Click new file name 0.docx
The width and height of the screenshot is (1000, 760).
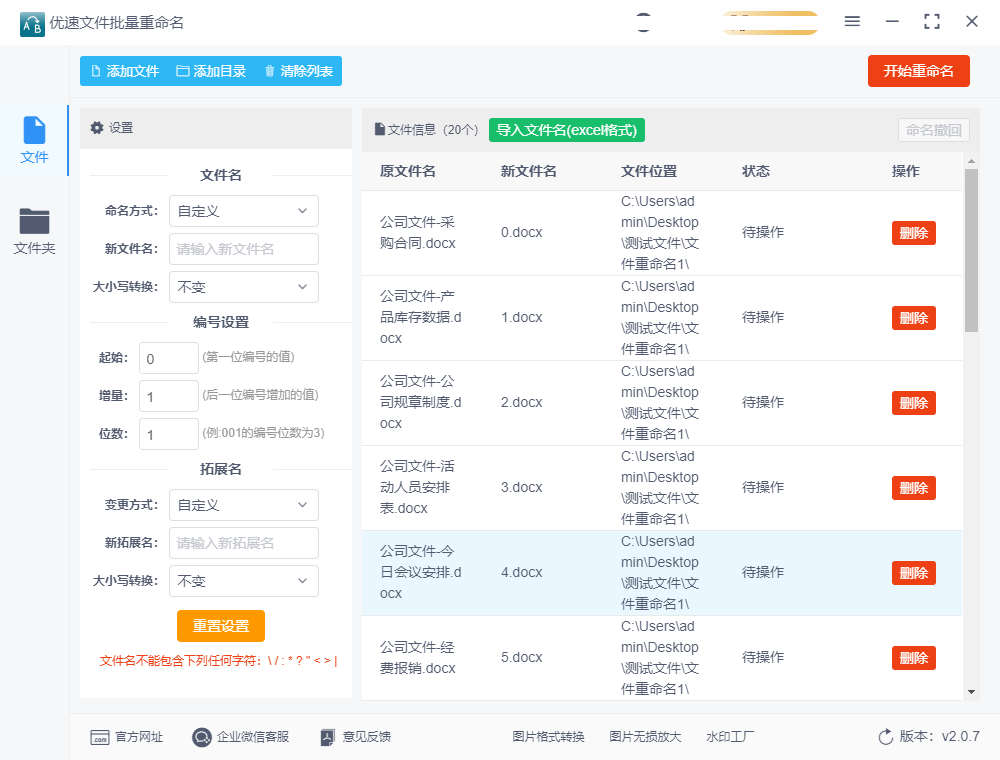[521, 232]
